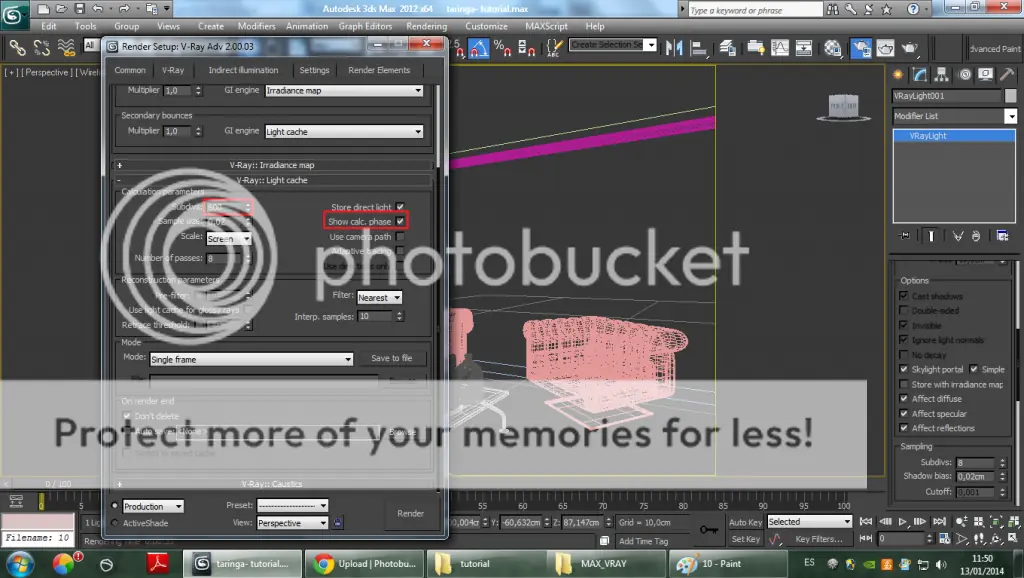Switch to the Render Elements tab
The width and height of the screenshot is (1024, 578).
click(x=379, y=70)
